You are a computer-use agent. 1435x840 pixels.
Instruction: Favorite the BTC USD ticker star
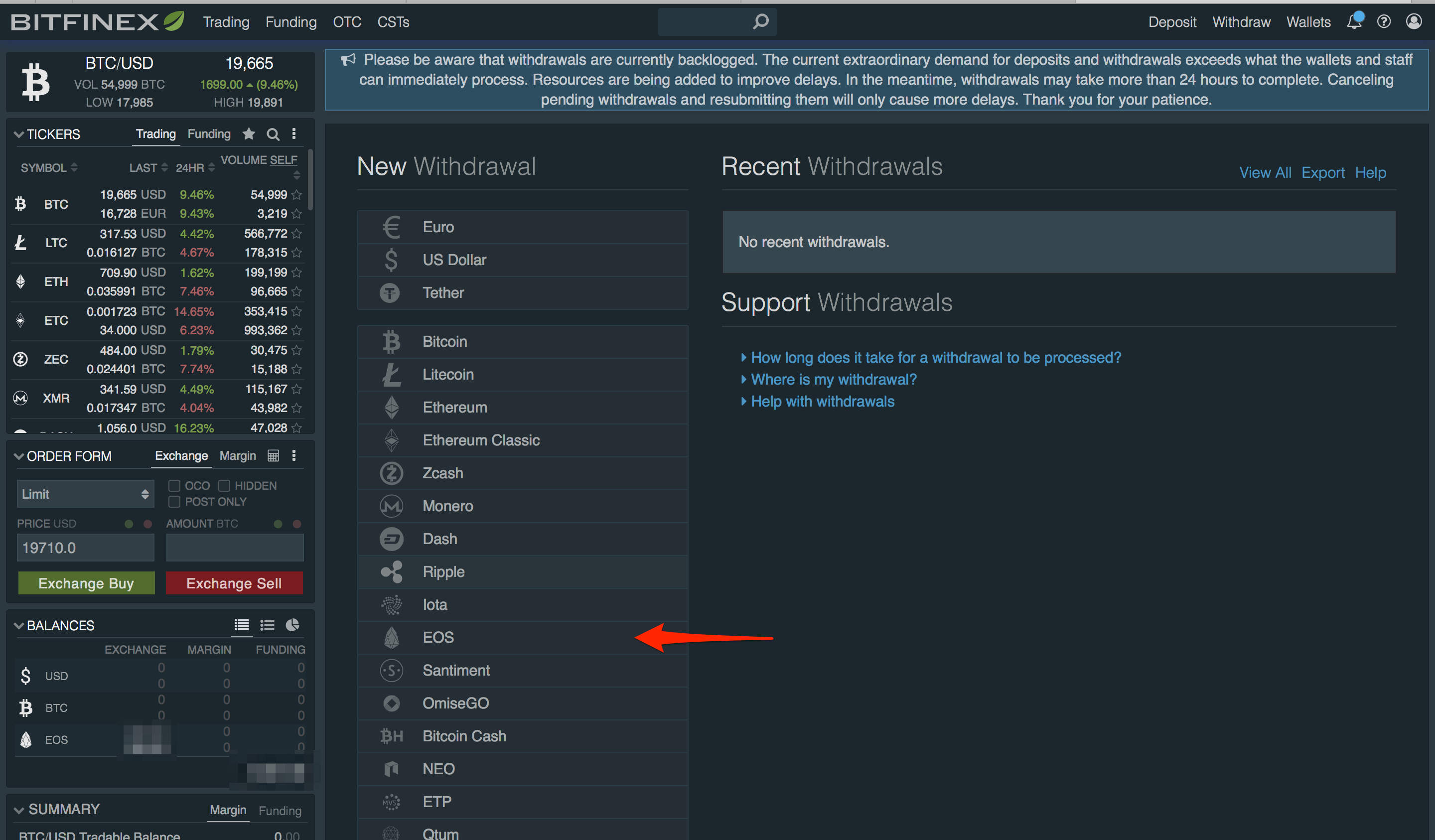tap(296, 195)
